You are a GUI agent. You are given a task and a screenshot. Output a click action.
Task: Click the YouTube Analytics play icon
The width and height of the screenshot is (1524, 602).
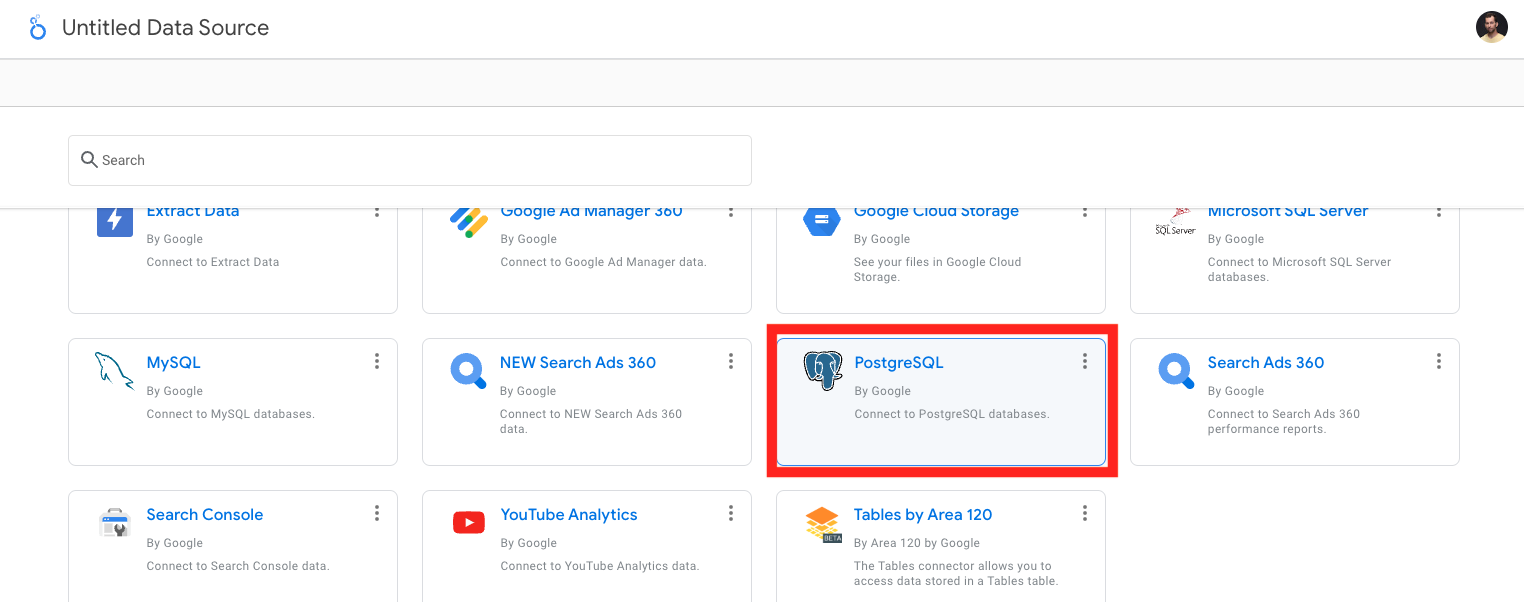pos(468,522)
